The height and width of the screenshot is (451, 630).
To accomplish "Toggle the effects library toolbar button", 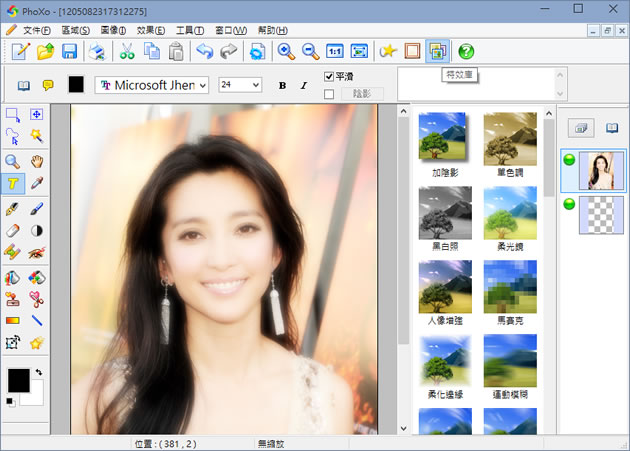I will tap(437, 51).
